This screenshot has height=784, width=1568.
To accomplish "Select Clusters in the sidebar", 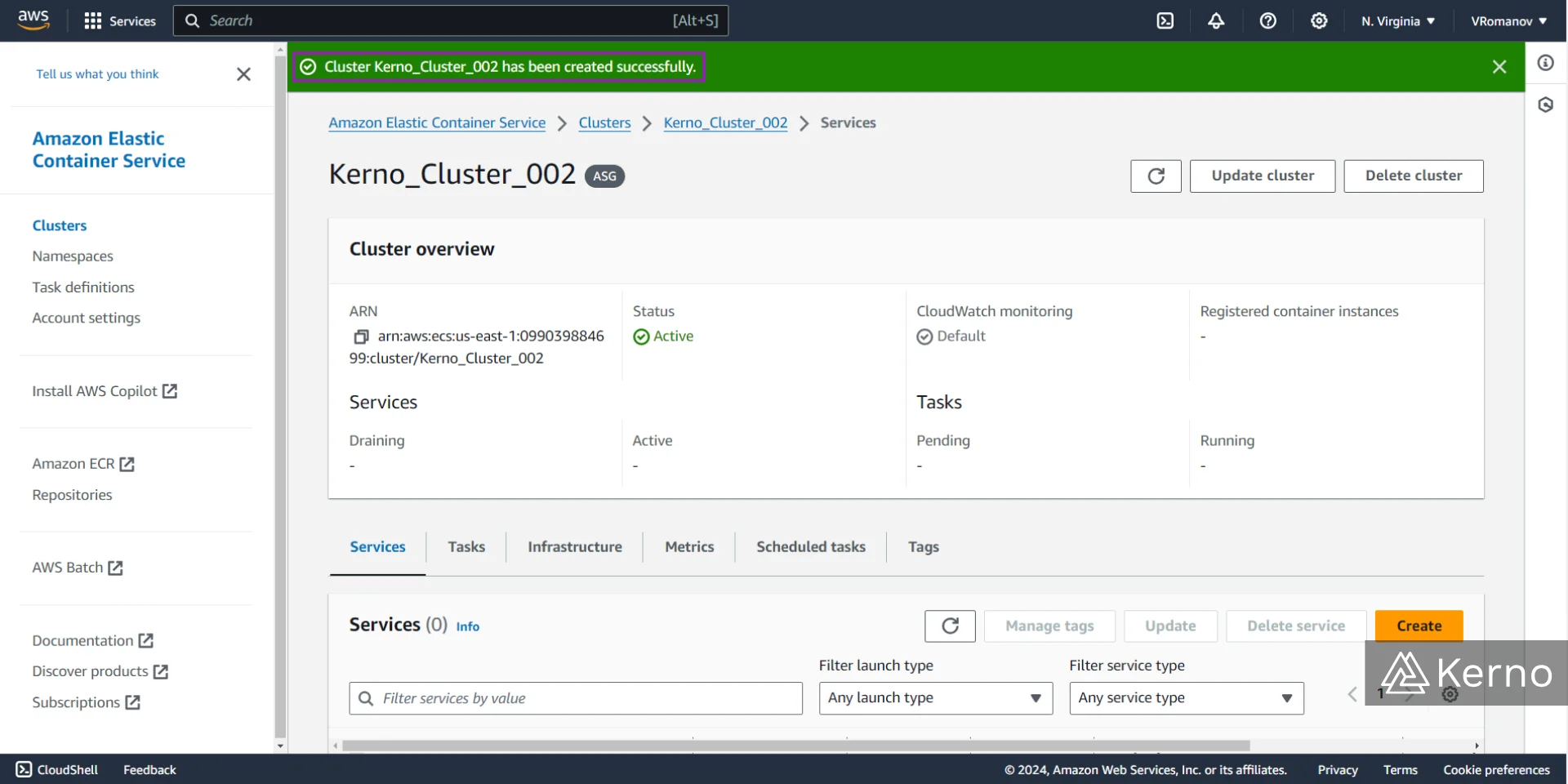I will pos(60,225).
